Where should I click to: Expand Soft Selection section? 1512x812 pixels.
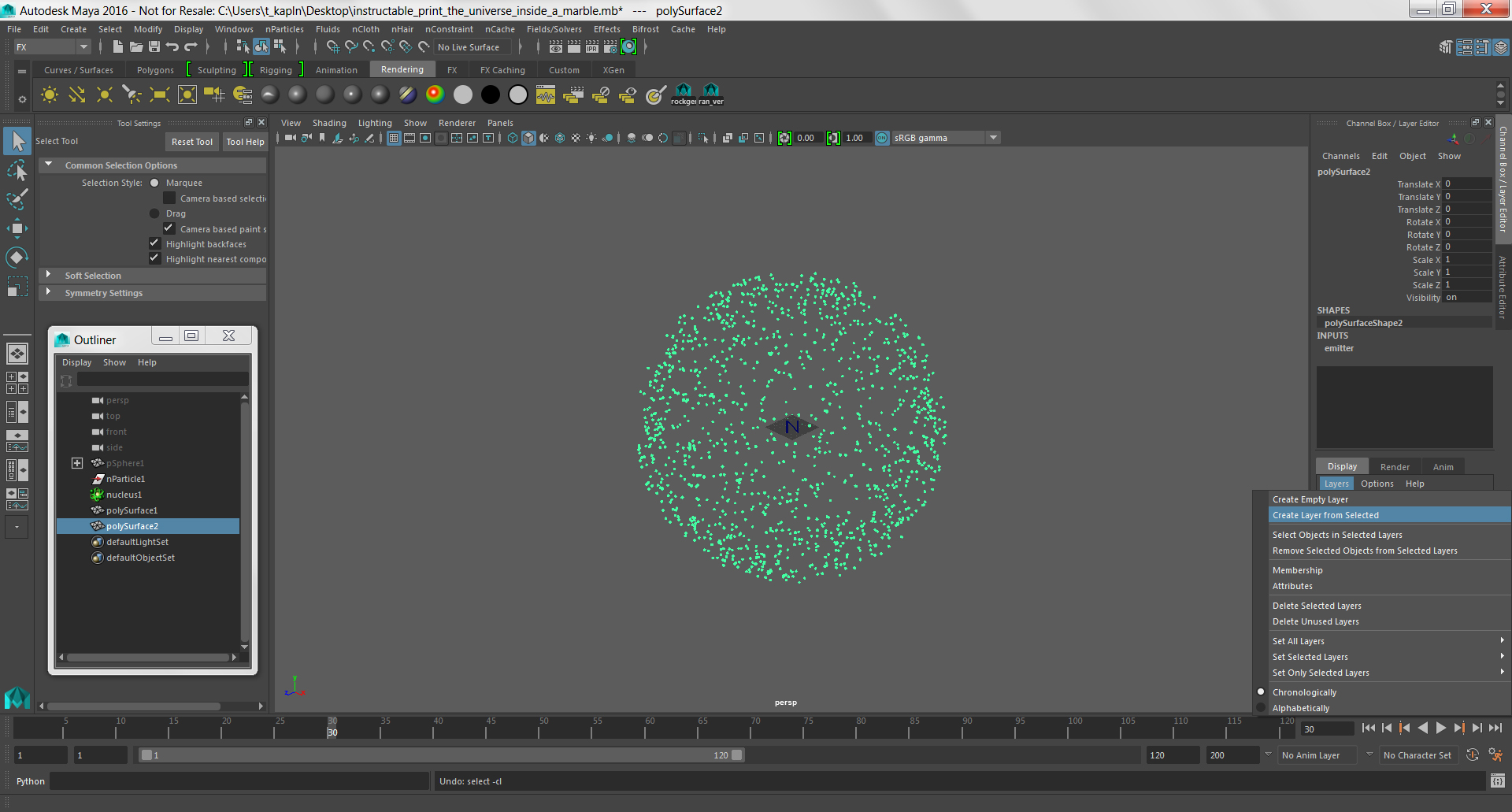(x=49, y=275)
